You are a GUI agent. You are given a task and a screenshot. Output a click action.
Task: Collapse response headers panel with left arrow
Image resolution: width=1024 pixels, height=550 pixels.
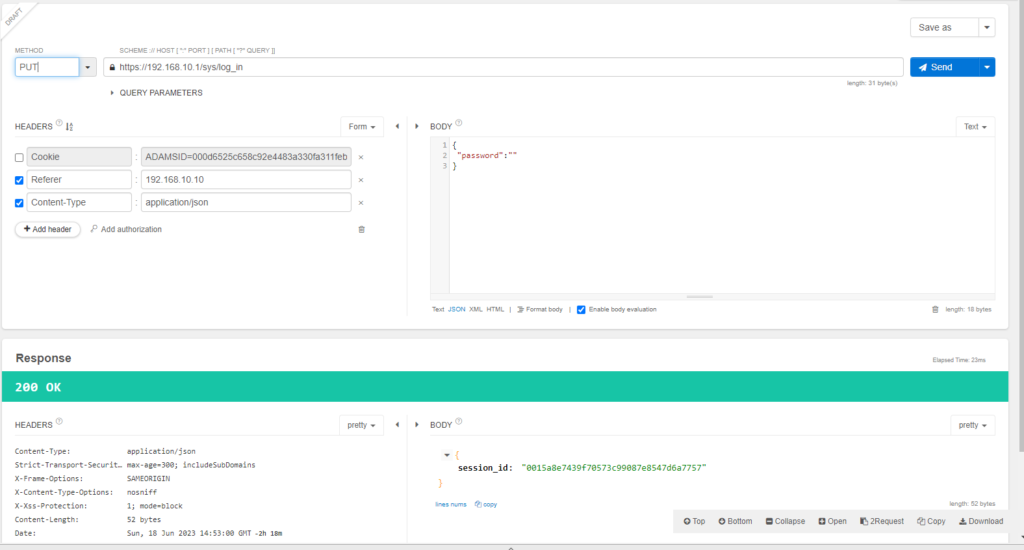(397, 425)
